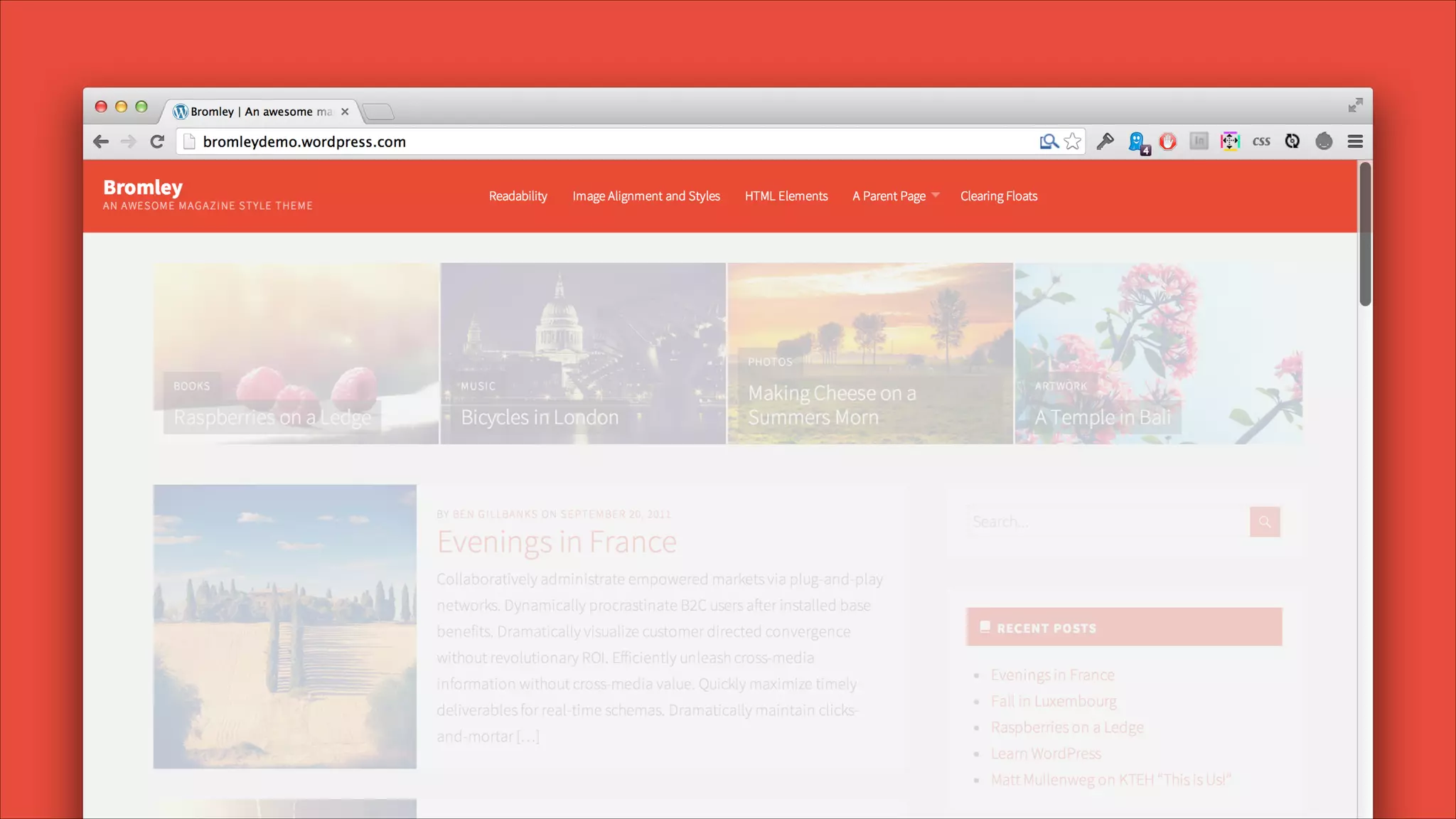Click the colorful resize-arrows extension icon
Image resolution: width=1456 pixels, height=819 pixels.
pyautogui.click(x=1230, y=141)
